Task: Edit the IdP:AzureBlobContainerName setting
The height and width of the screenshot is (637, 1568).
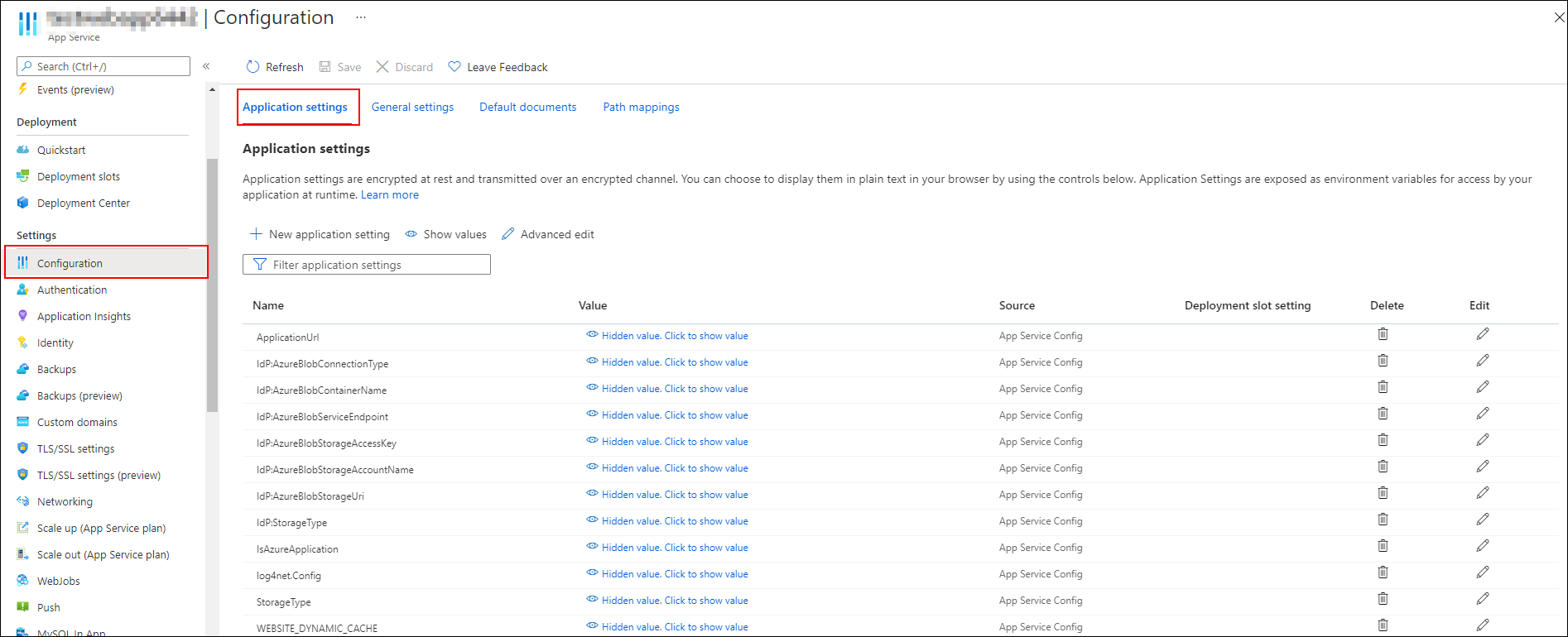Action: pyautogui.click(x=1483, y=387)
